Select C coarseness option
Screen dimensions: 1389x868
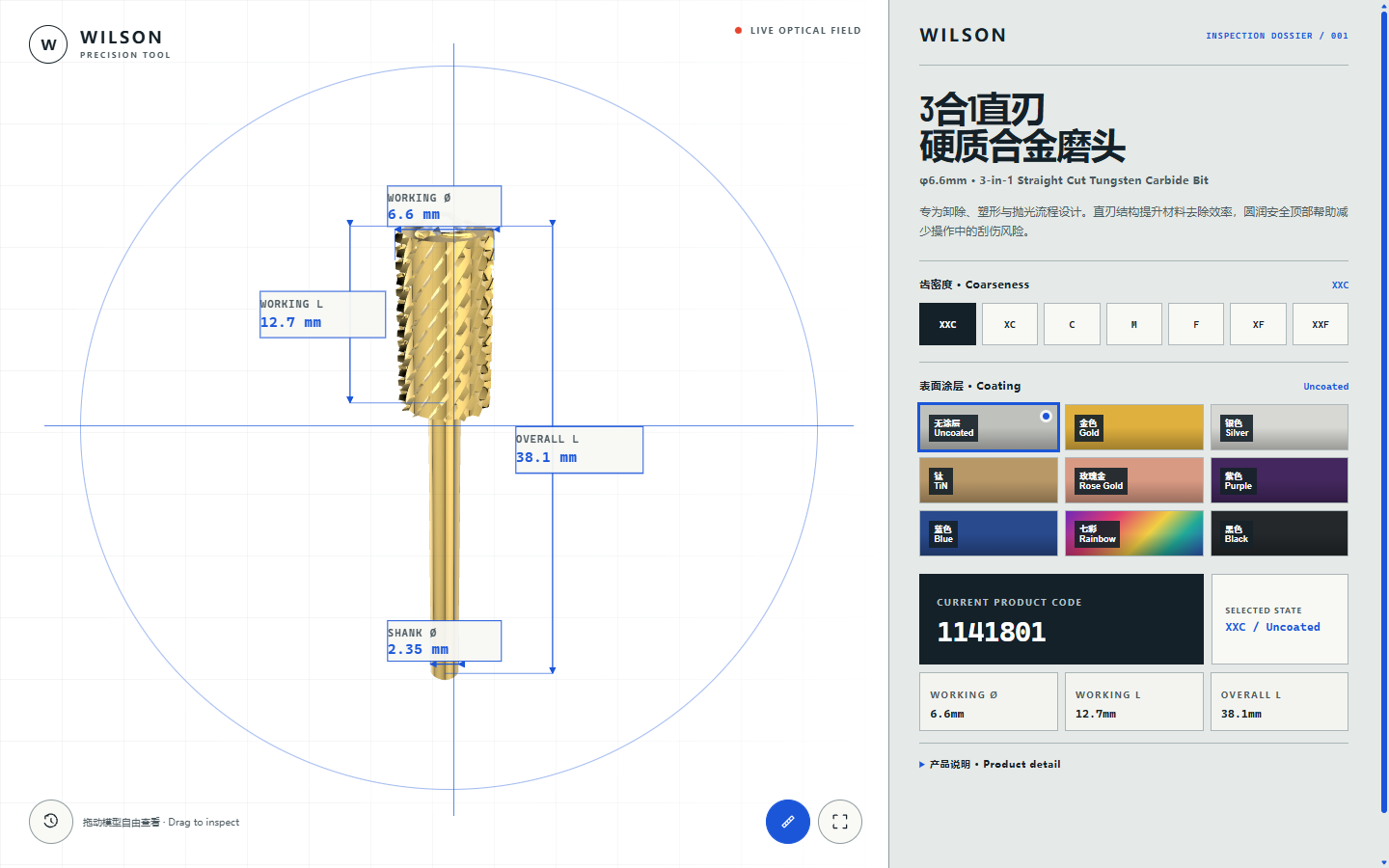point(1072,324)
